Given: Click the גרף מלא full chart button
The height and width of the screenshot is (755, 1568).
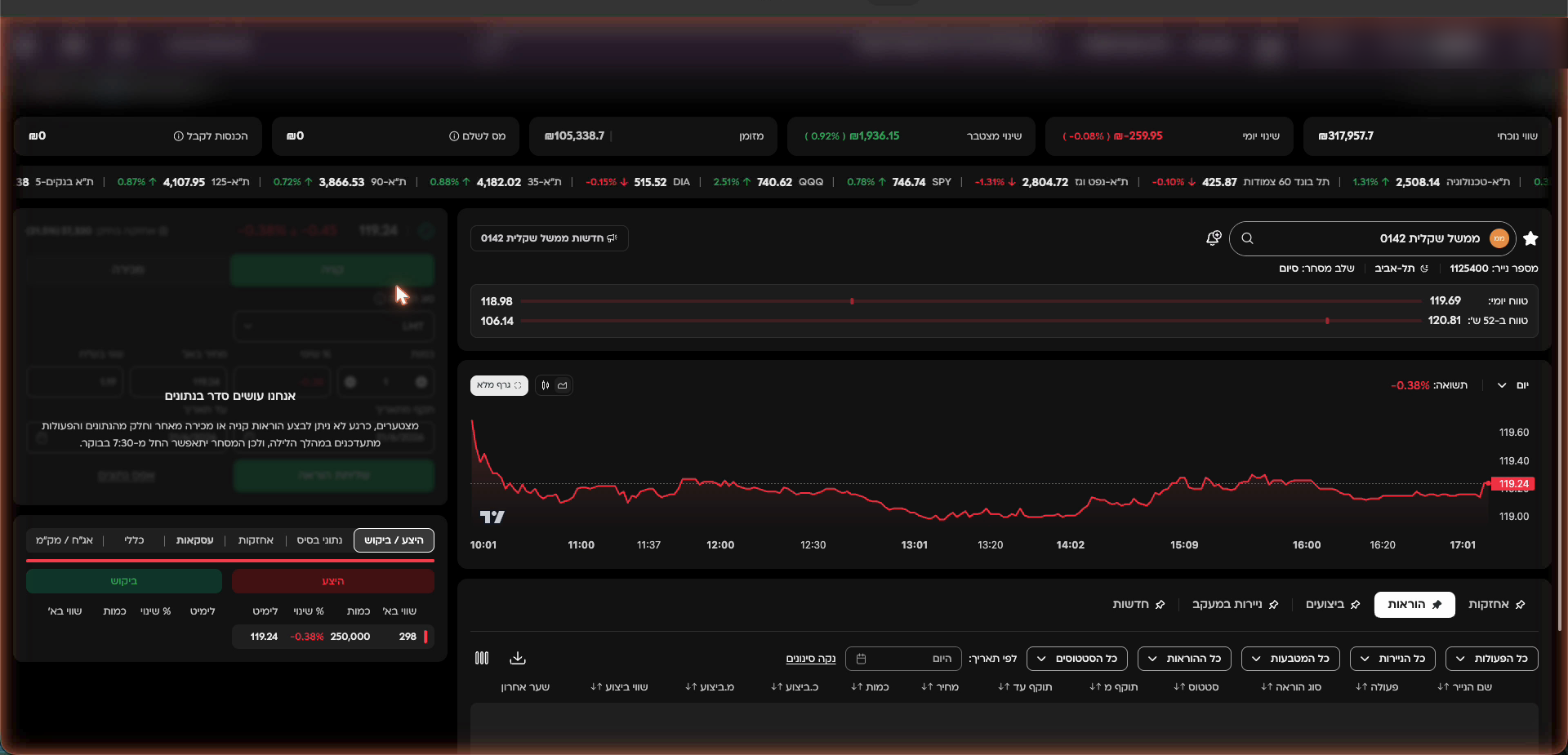Looking at the screenshot, I should pos(499,385).
